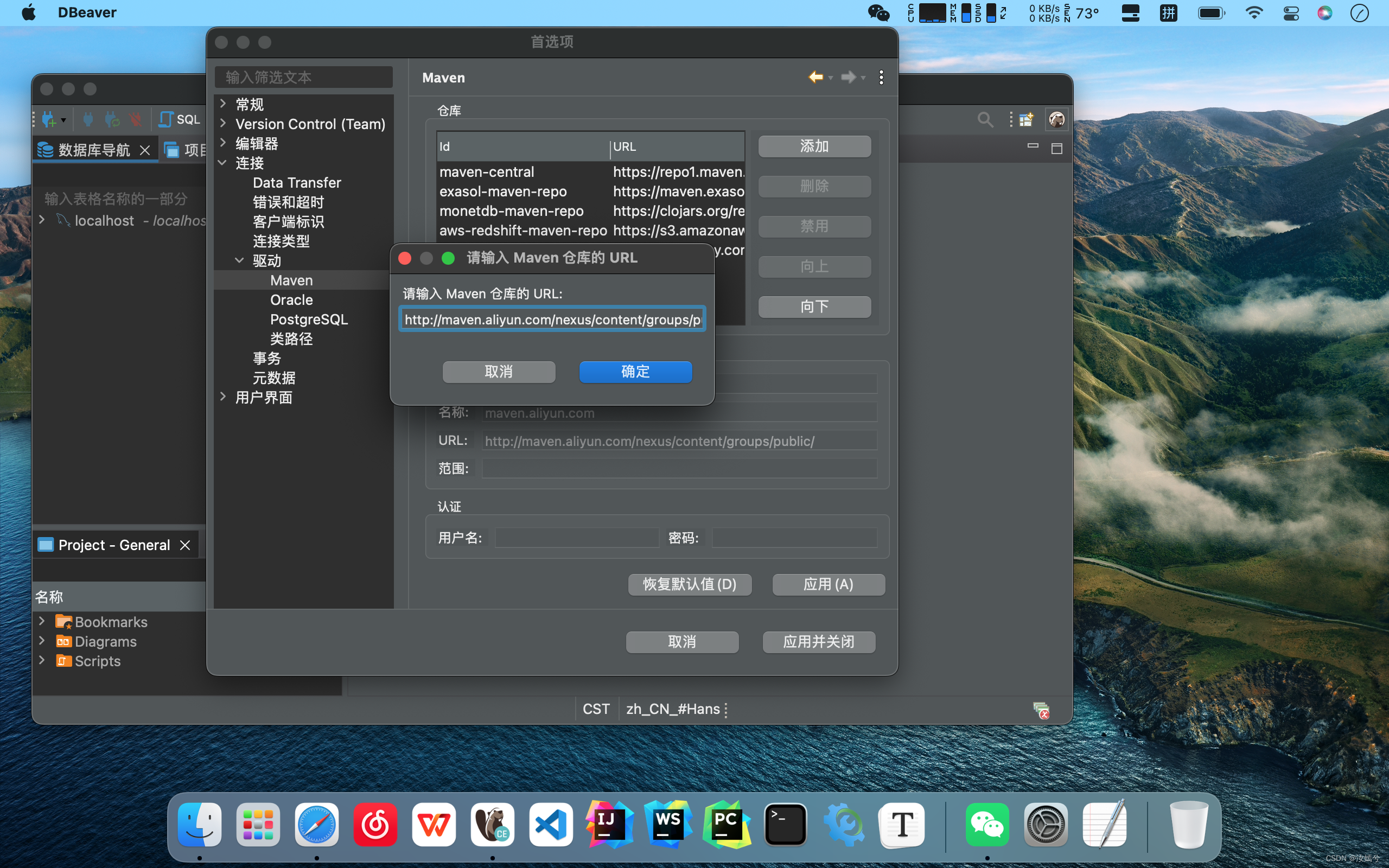Screen dimensions: 1389x868
Task: Open the perspective switcher icon
Action: click(1026, 119)
